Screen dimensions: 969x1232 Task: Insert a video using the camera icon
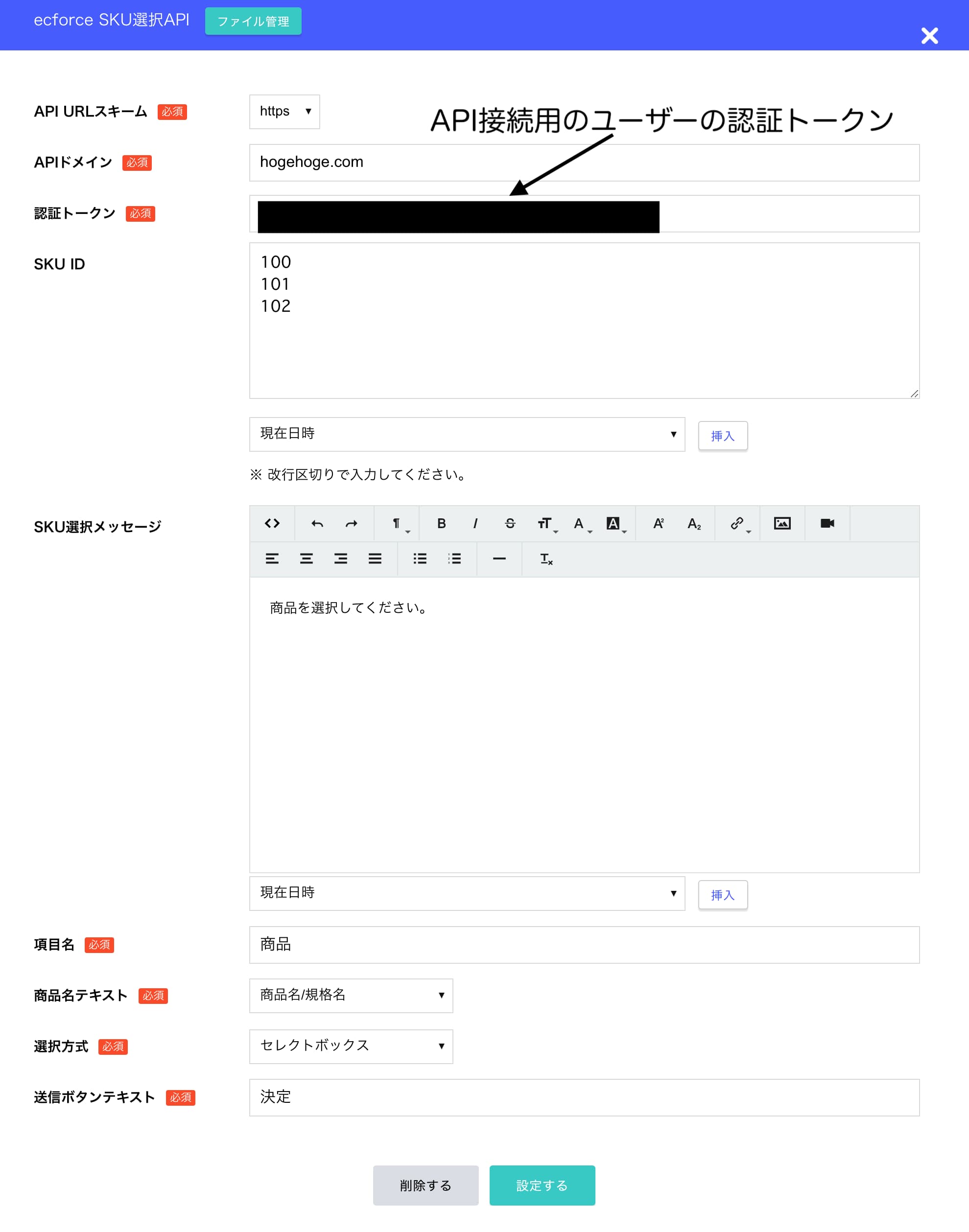pos(827,524)
